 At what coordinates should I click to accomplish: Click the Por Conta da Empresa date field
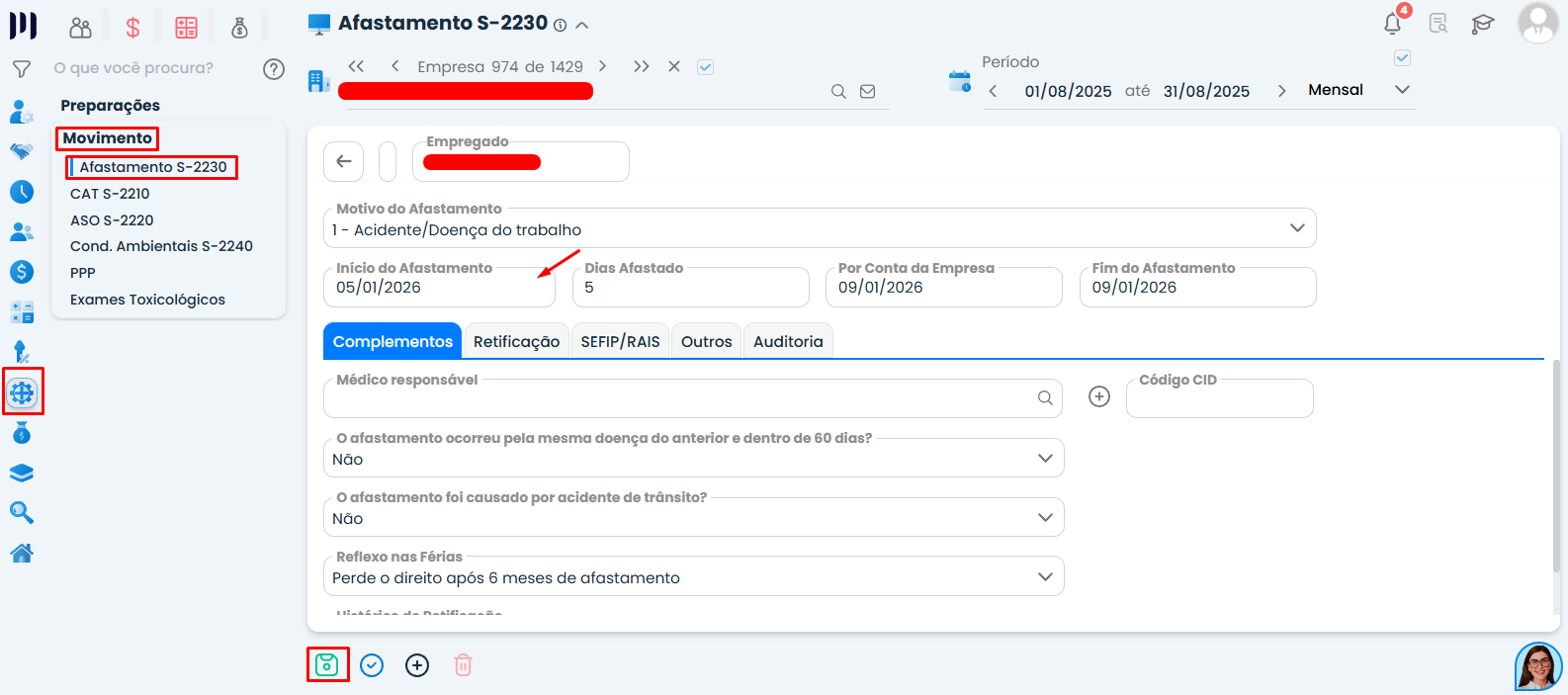944,287
